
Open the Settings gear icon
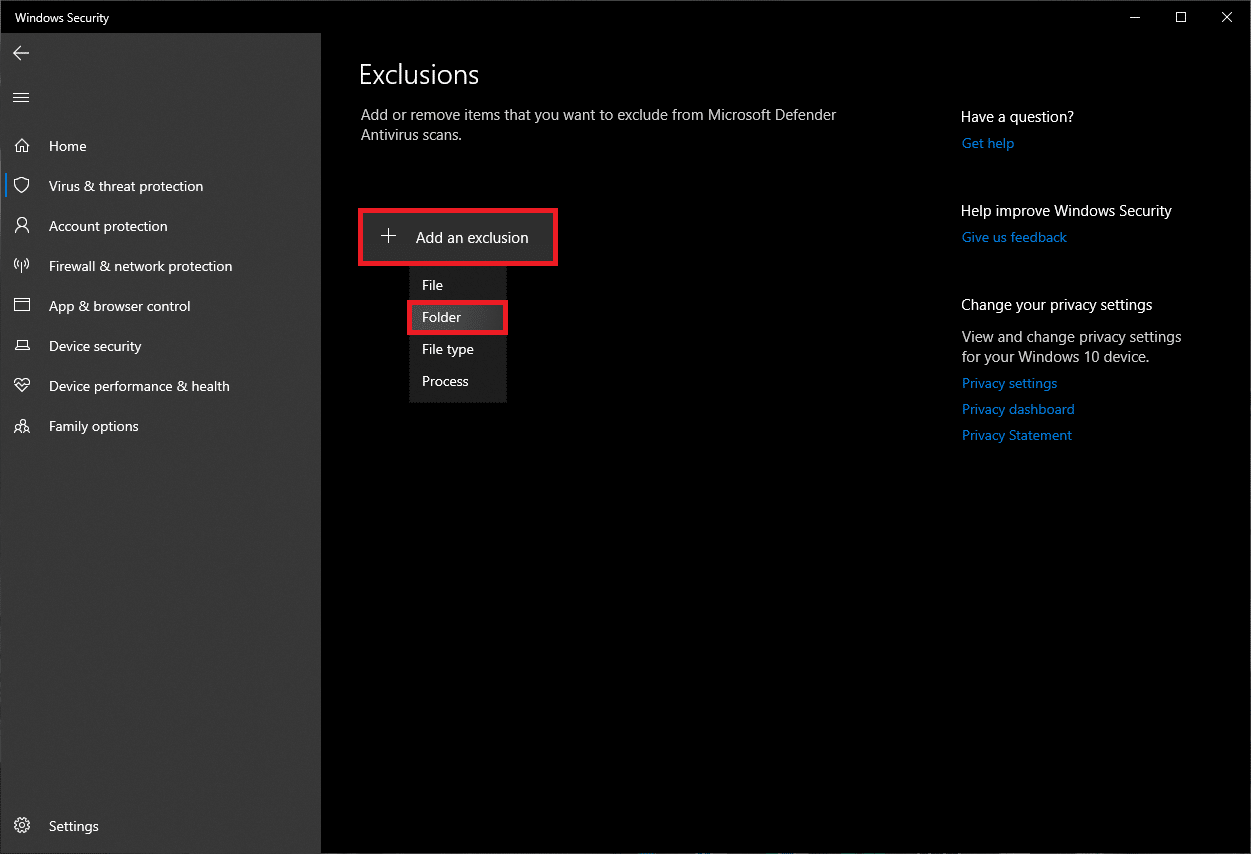click(22, 826)
